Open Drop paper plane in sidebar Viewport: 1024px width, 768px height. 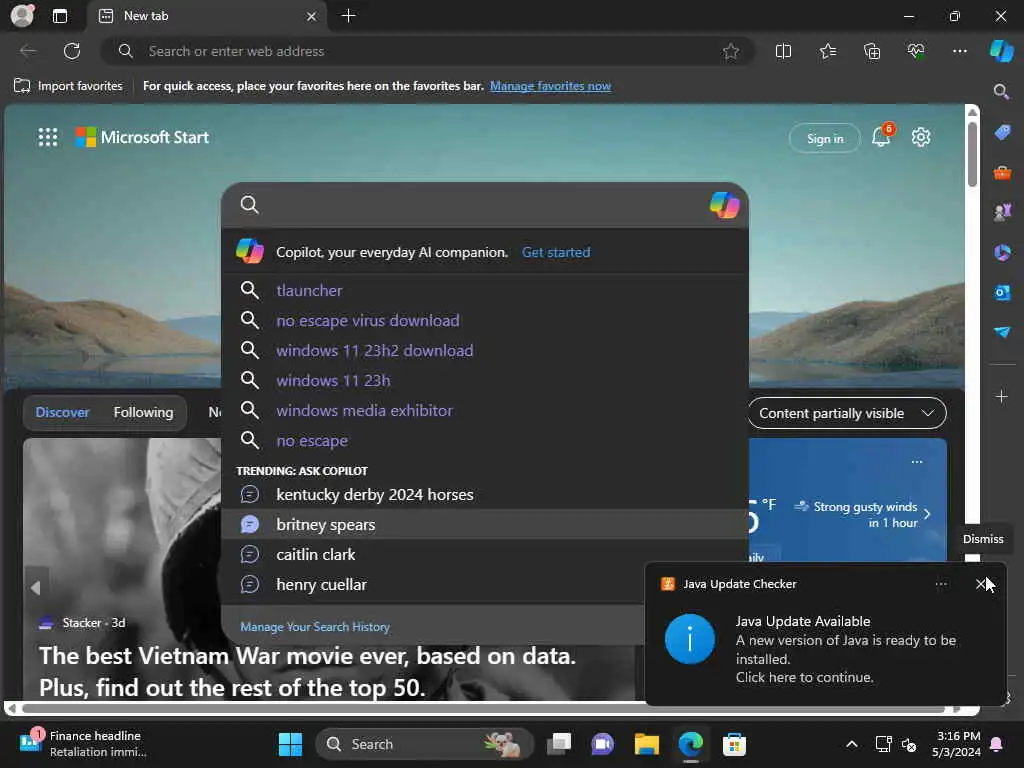coord(1002,332)
